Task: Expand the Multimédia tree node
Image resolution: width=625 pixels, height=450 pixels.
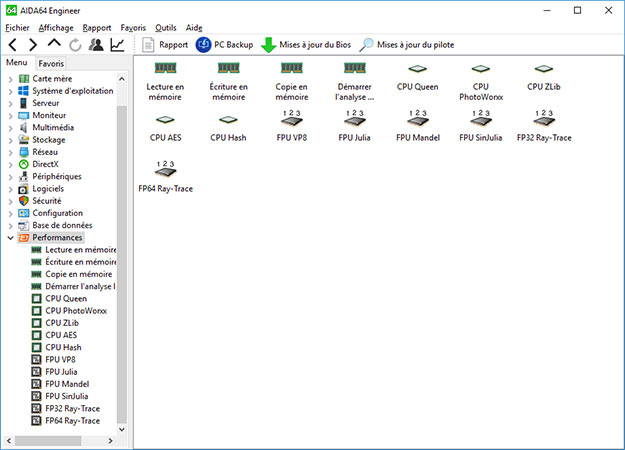Action: (x=10, y=128)
